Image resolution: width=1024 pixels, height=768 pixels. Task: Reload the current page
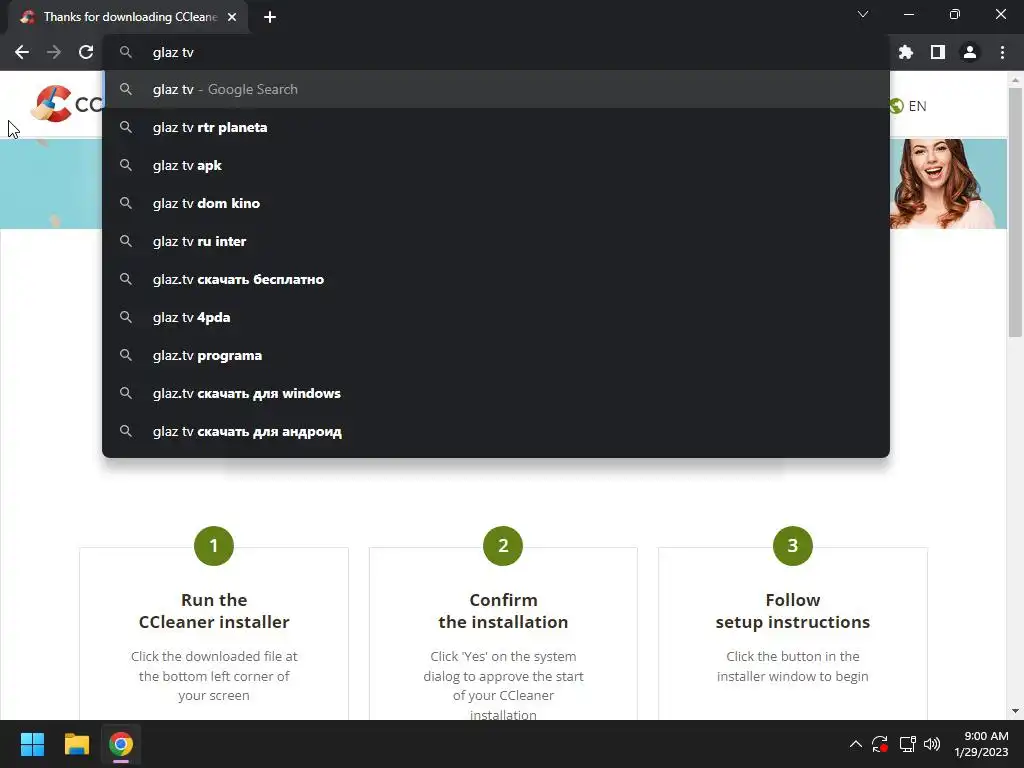[86, 52]
